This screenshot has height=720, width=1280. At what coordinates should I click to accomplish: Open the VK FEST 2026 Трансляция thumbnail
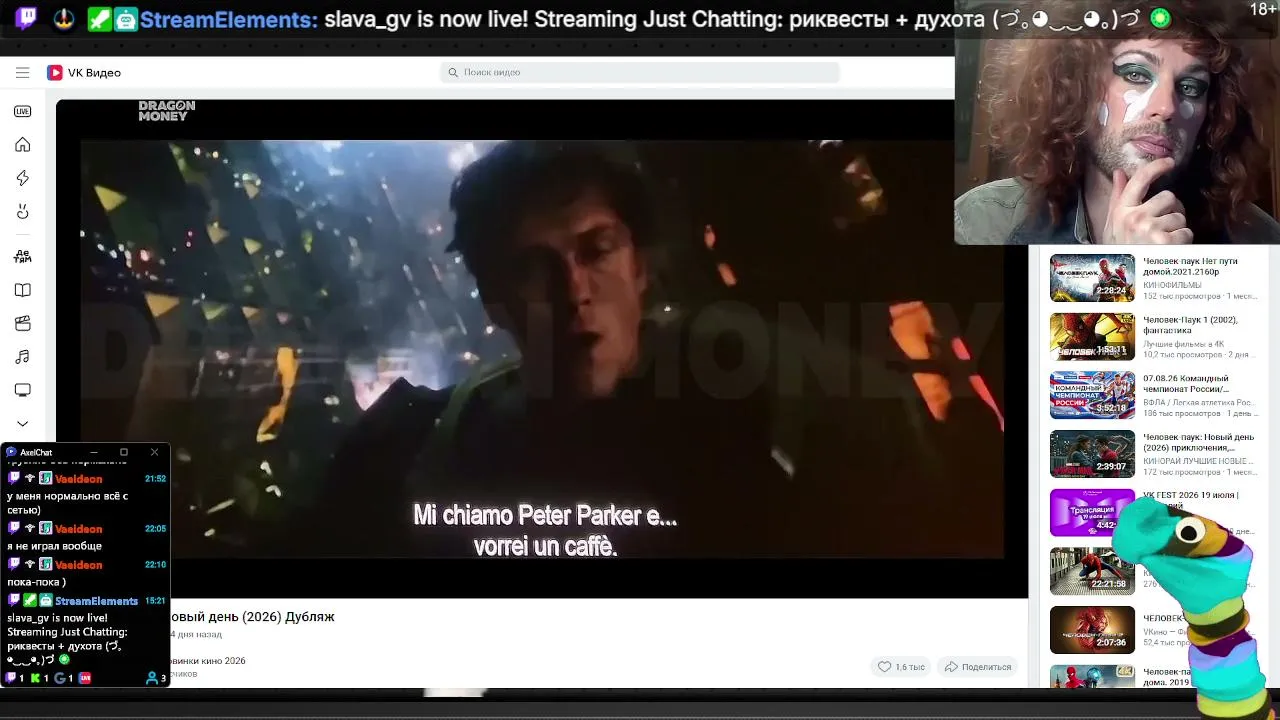(x=1092, y=512)
